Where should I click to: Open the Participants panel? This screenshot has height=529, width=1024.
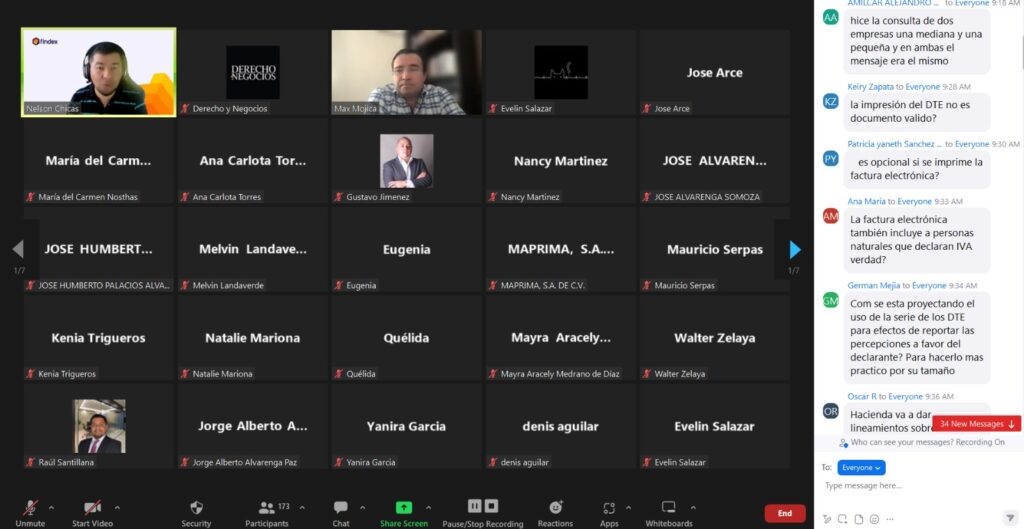266,508
